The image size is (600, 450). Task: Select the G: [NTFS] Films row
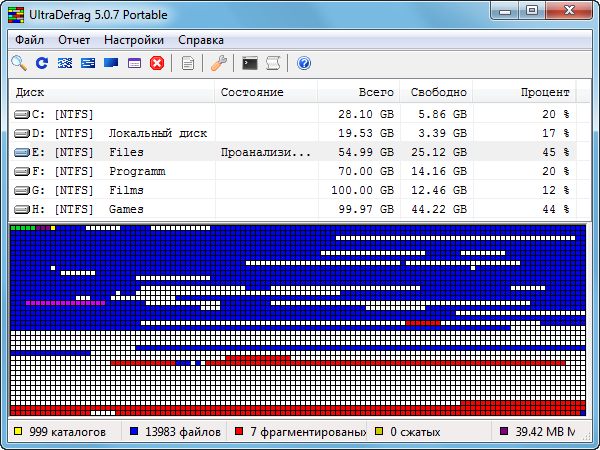(293, 190)
